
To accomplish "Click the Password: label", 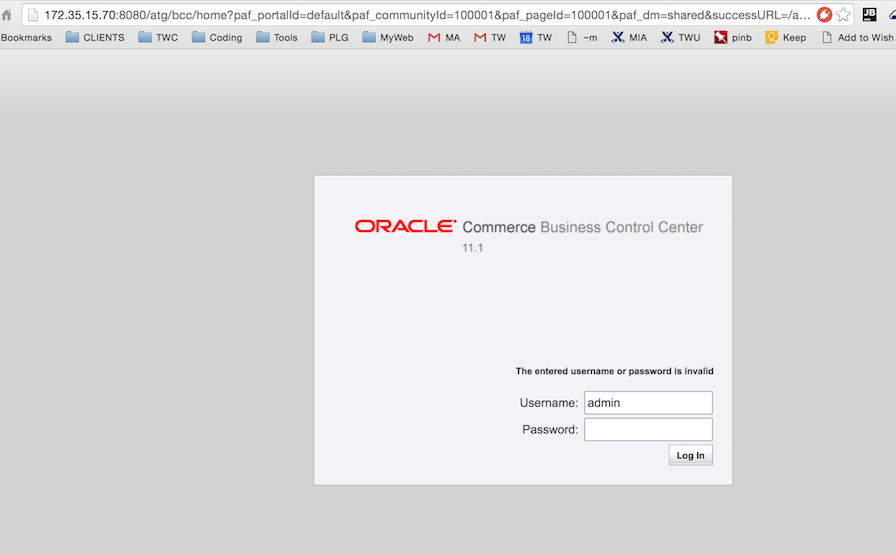I will (x=550, y=429).
